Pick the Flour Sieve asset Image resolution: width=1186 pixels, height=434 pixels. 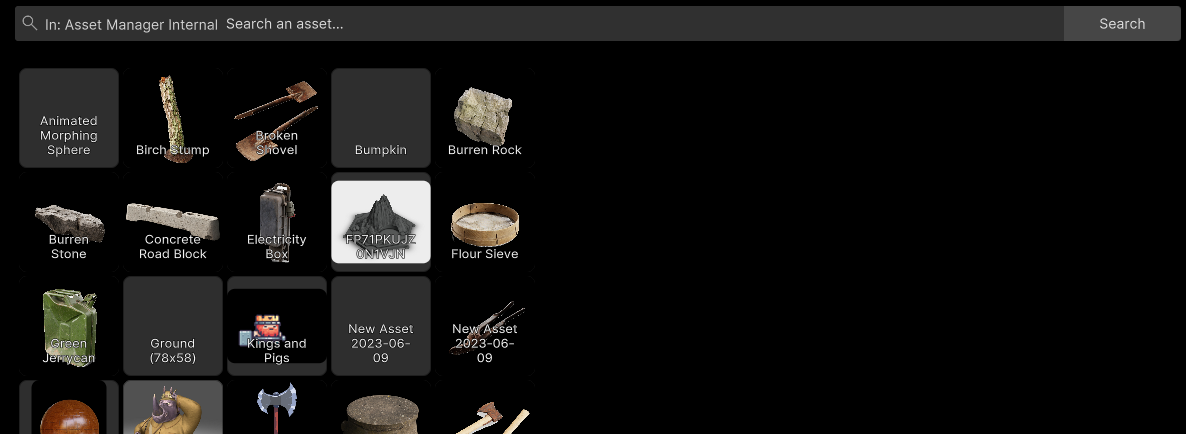click(485, 222)
